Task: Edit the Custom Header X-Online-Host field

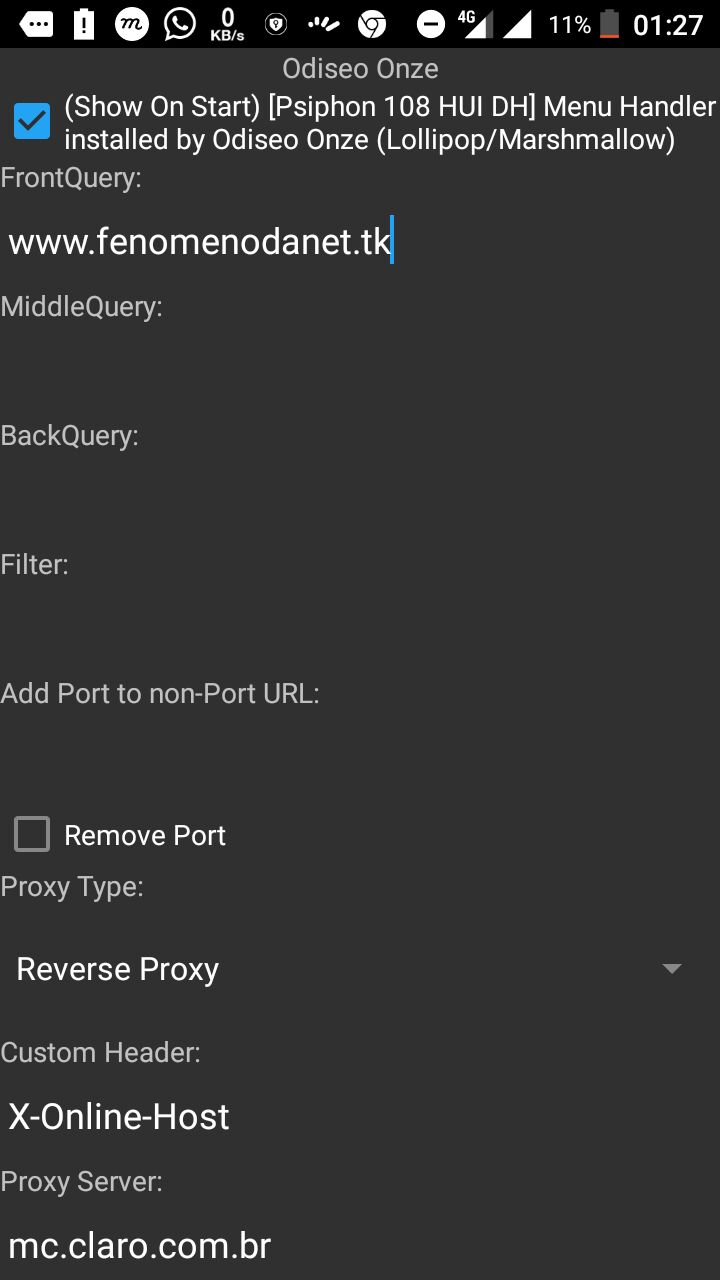Action: click(x=360, y=1117)
